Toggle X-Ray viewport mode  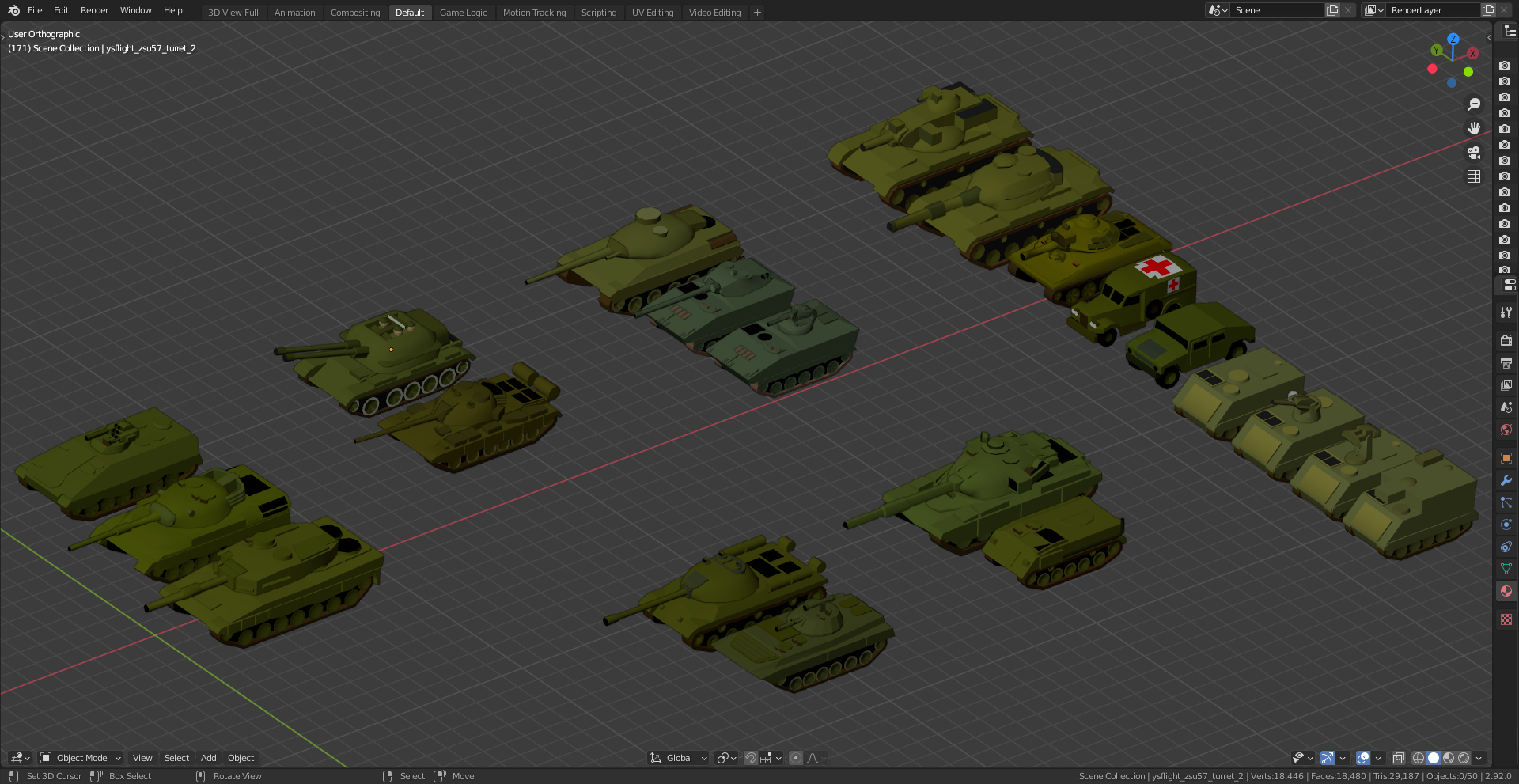point(1399,758)
